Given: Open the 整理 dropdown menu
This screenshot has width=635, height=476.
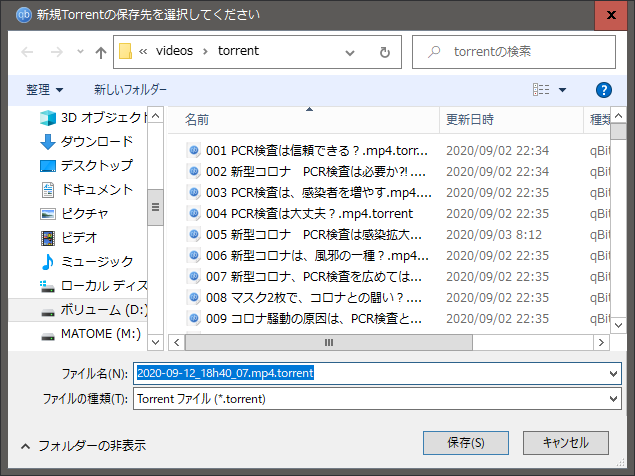Looking at the screenshot, I should [45, 90].
